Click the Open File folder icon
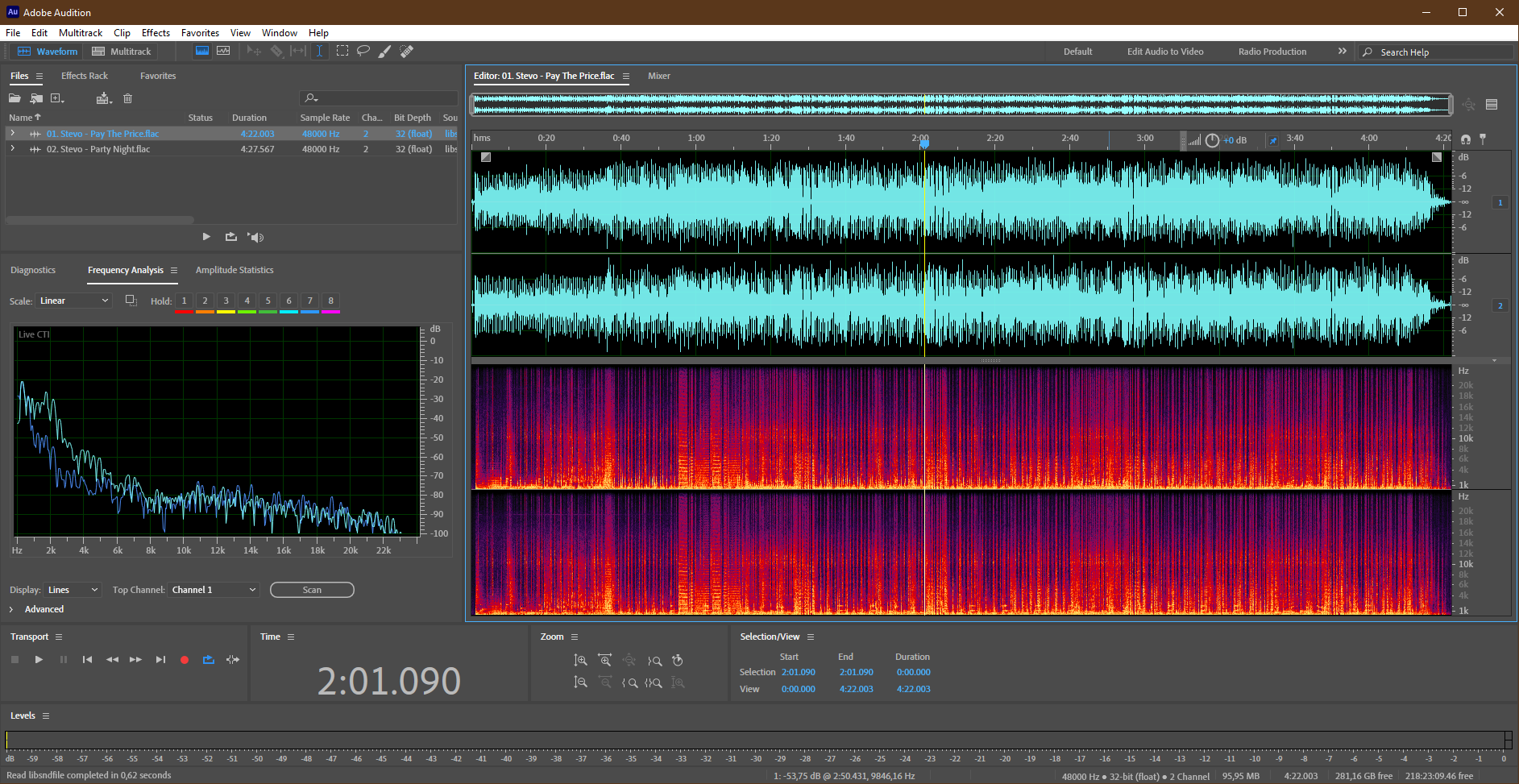Viewport: 1519px width, 784px height. [15, 98]
